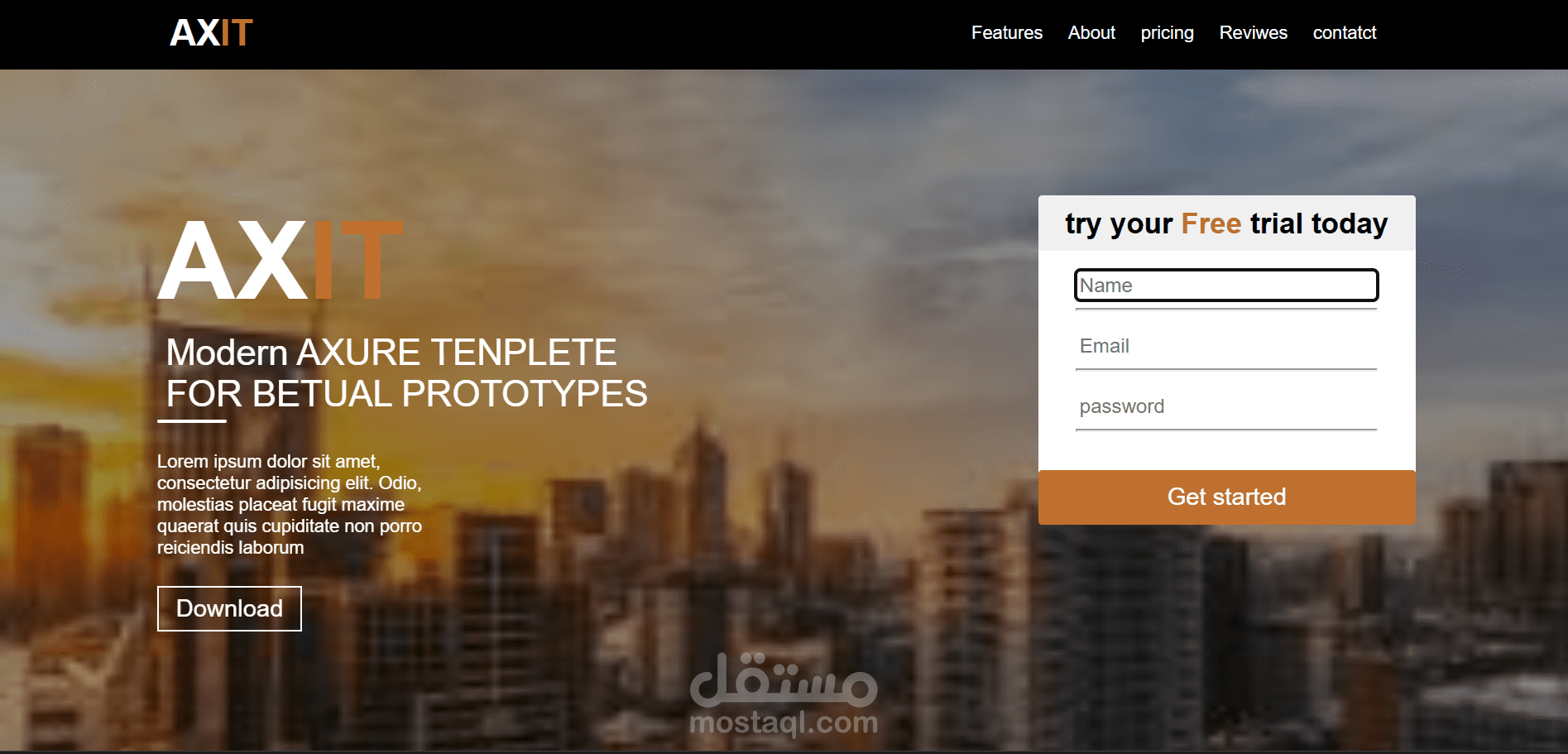
Task: Select the Reviwes nav link
Action: (1253, 33)
